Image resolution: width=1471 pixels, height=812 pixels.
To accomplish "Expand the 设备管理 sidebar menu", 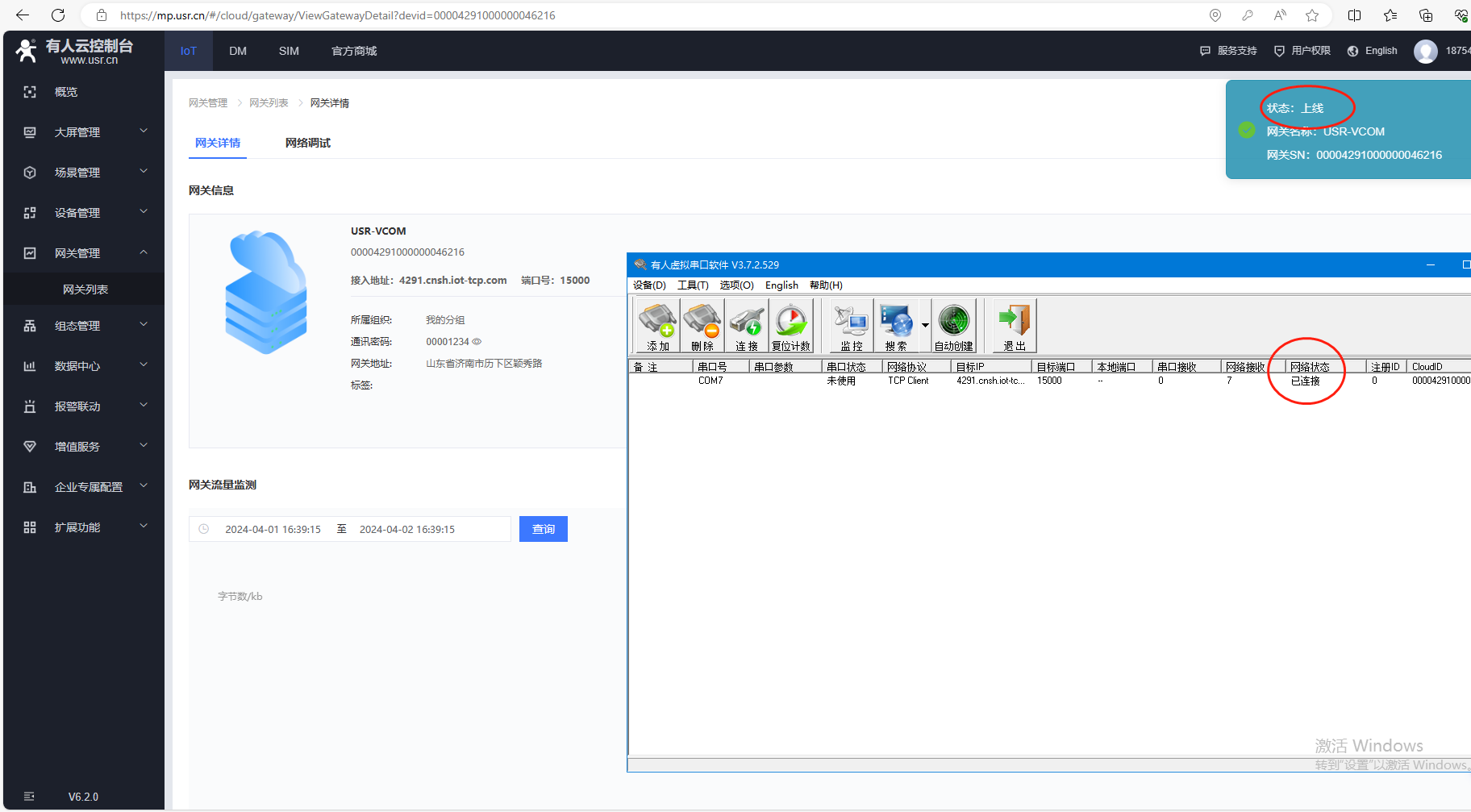I will [84, 213].
